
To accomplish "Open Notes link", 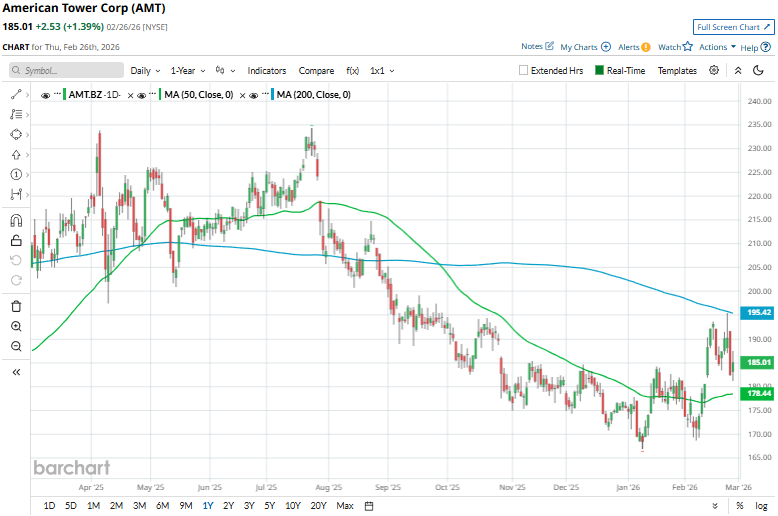I will click(x=537, y=46).
